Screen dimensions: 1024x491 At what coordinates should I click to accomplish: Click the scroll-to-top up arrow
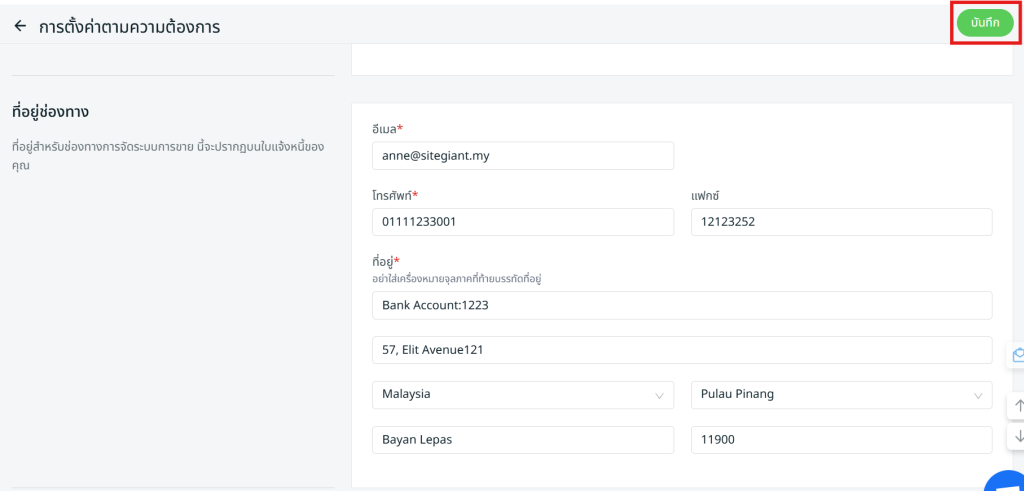(1018, 405)
